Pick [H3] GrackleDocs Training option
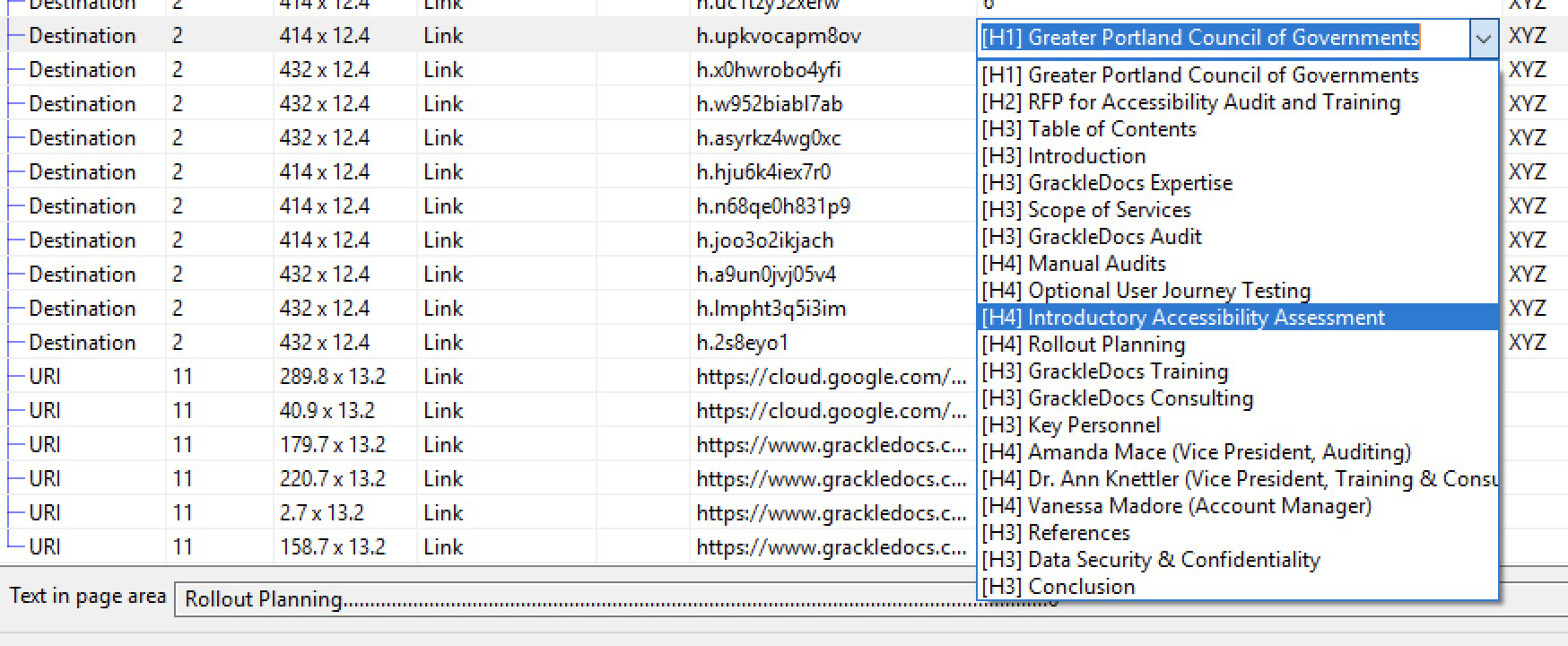The image size is (1568, 646). [1237, 371]
